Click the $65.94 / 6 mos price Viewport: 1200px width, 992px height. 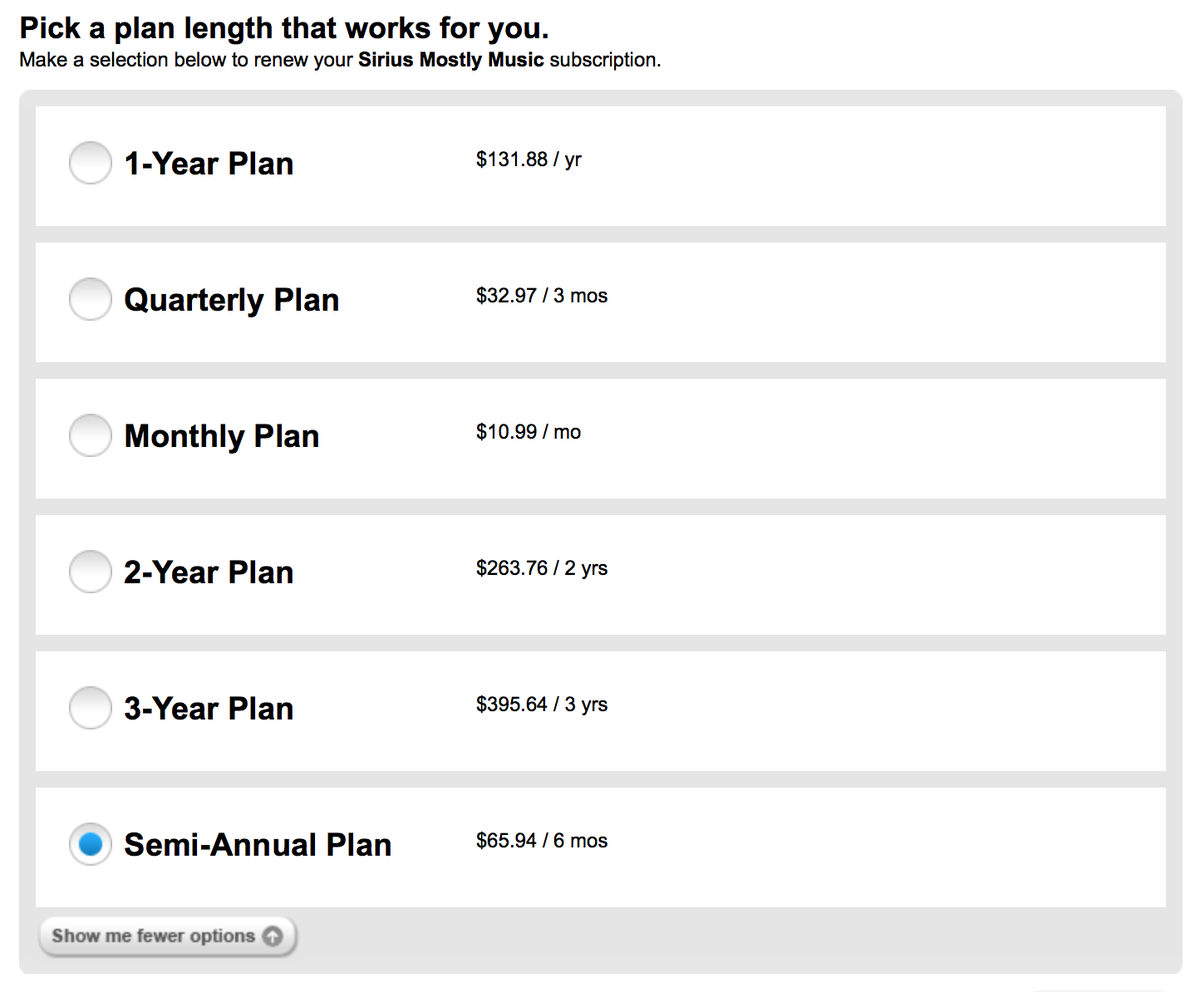[x=541, y=840]
